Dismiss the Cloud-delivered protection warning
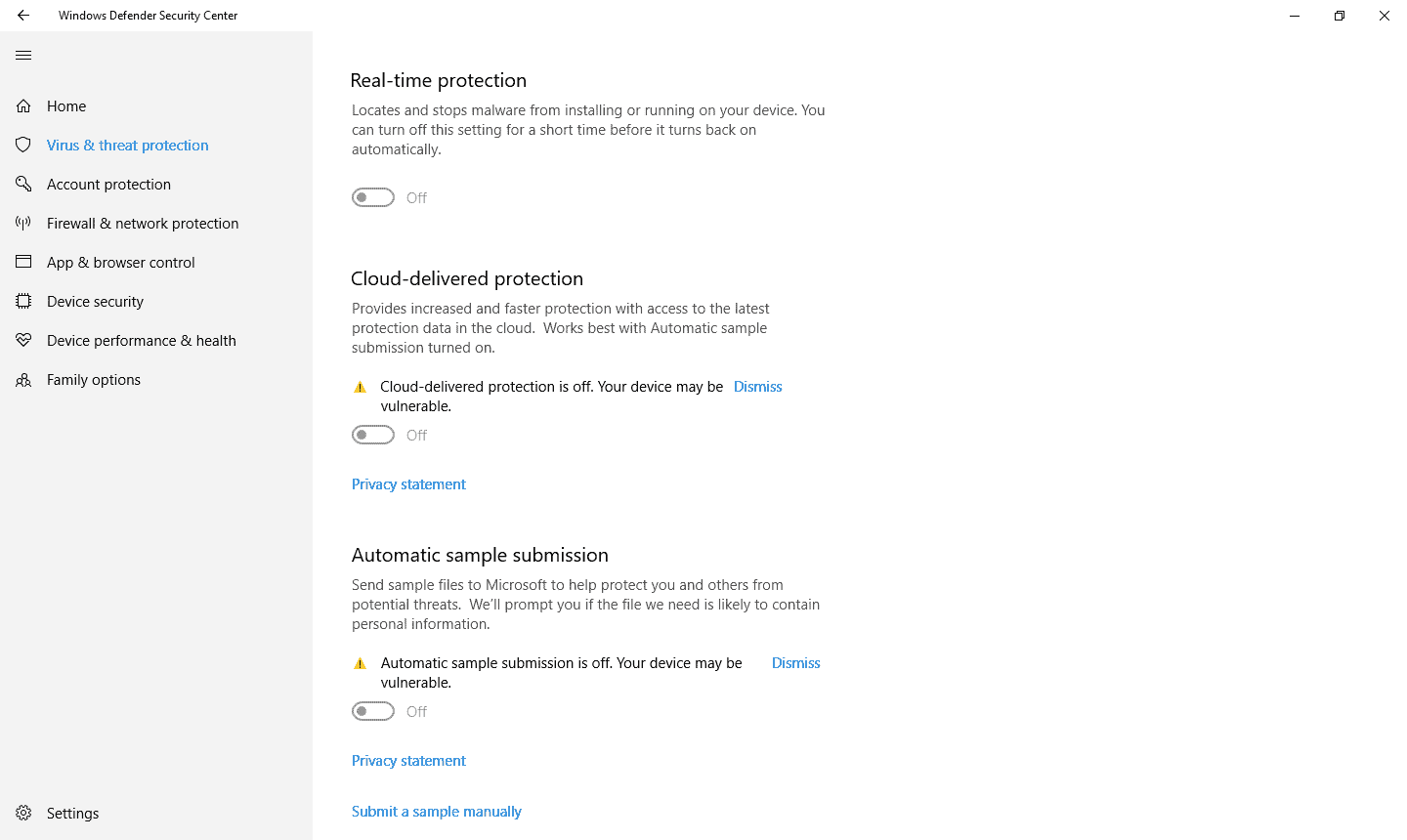The image size is (1407, 840). pyautogui.click(x=757, y=387)
